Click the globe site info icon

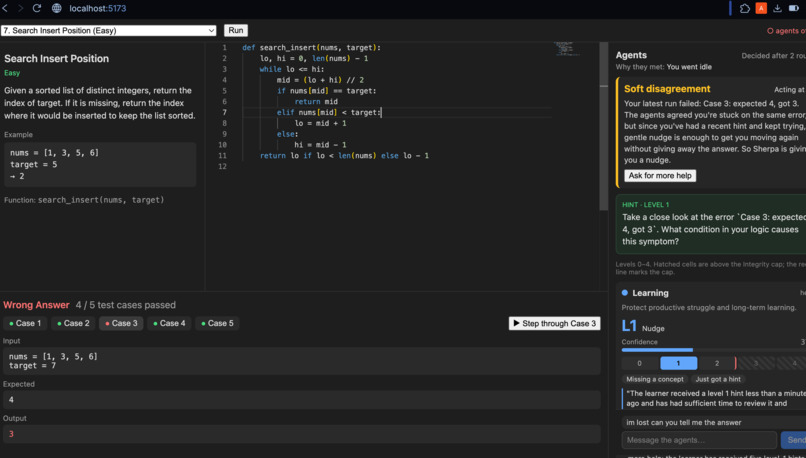[57, 8]
